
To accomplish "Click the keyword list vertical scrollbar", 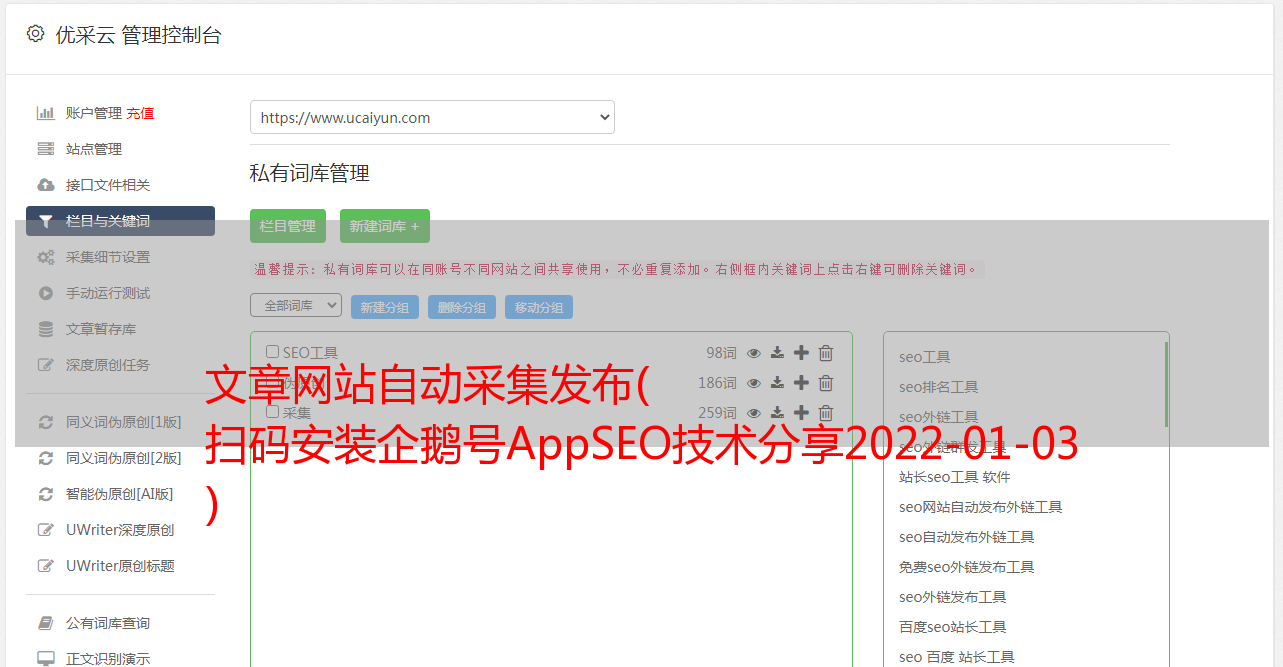I will coord(1166,384).
